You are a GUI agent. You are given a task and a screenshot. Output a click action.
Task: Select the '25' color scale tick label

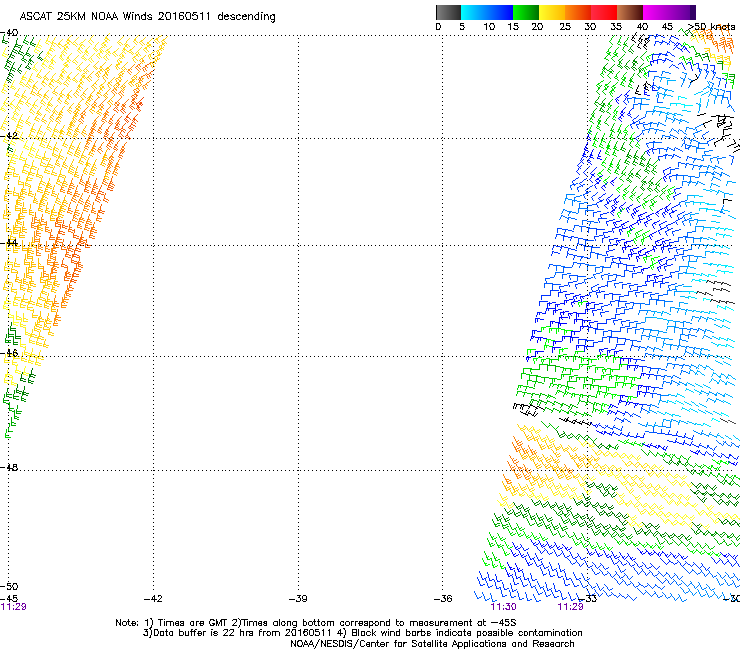coord(565,27)
